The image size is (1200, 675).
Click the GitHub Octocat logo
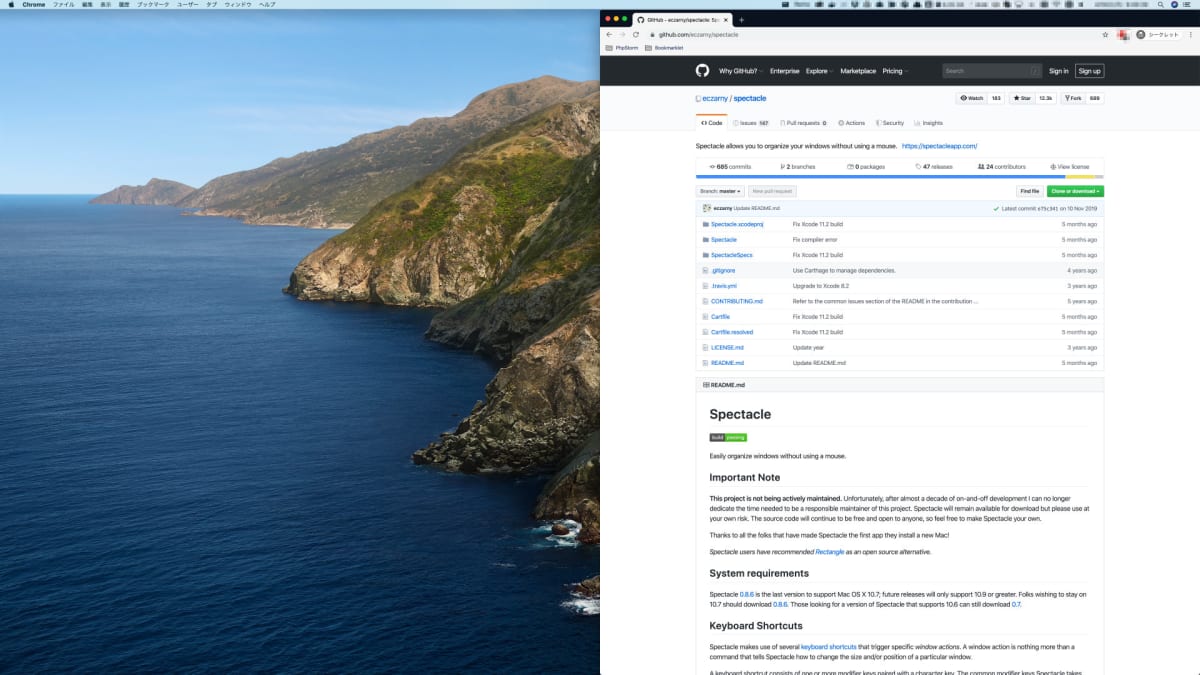(x=702, y=71)
